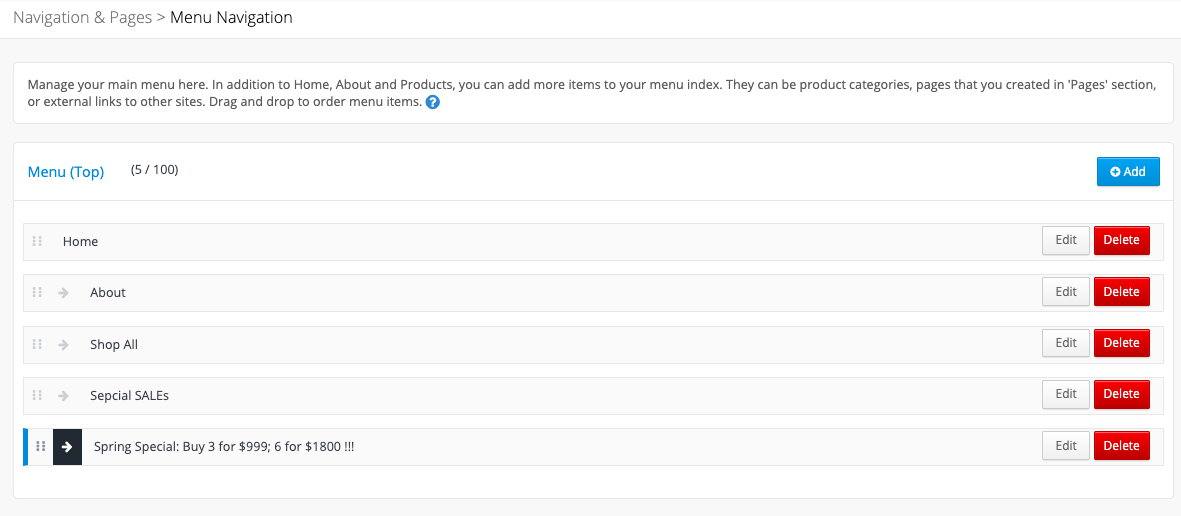
Task: Click the indent arrow next to Shop All
Action: click(x=63, y=344)
